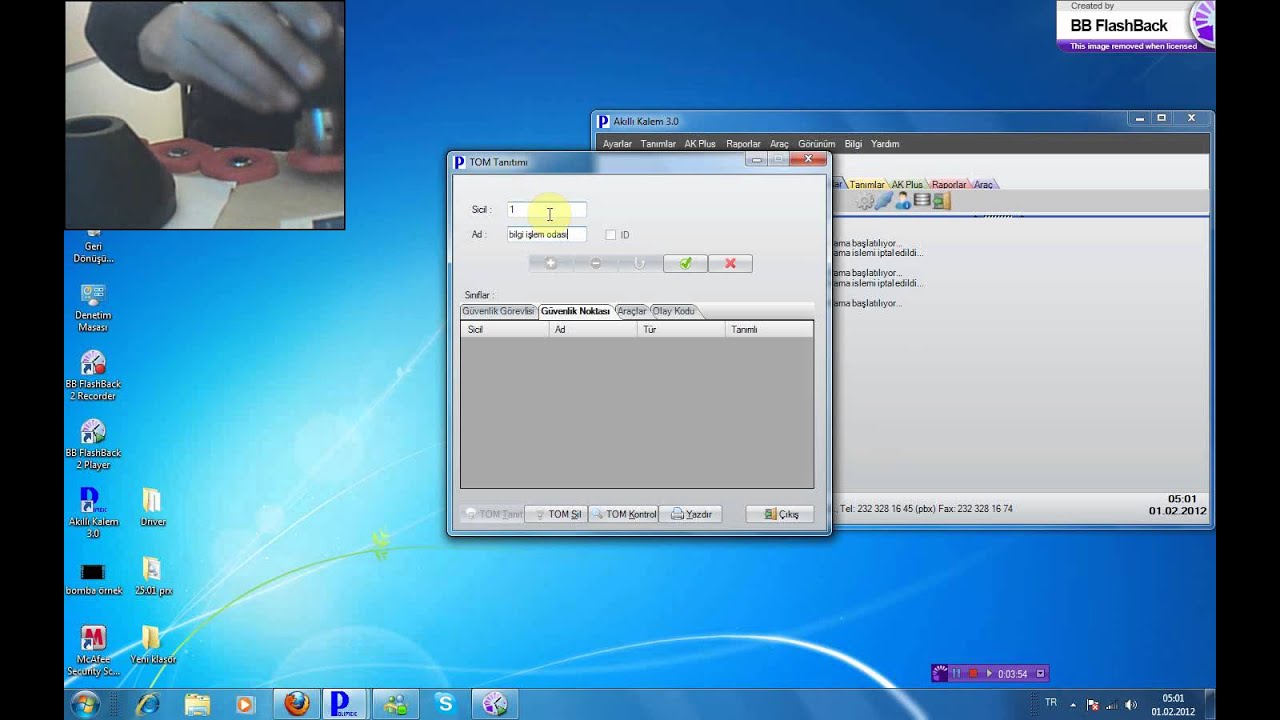Screen dimensions: 1280x720
Task: Open Ayarlar menu in Akıllı Kalem window
Action: point(617,144)
